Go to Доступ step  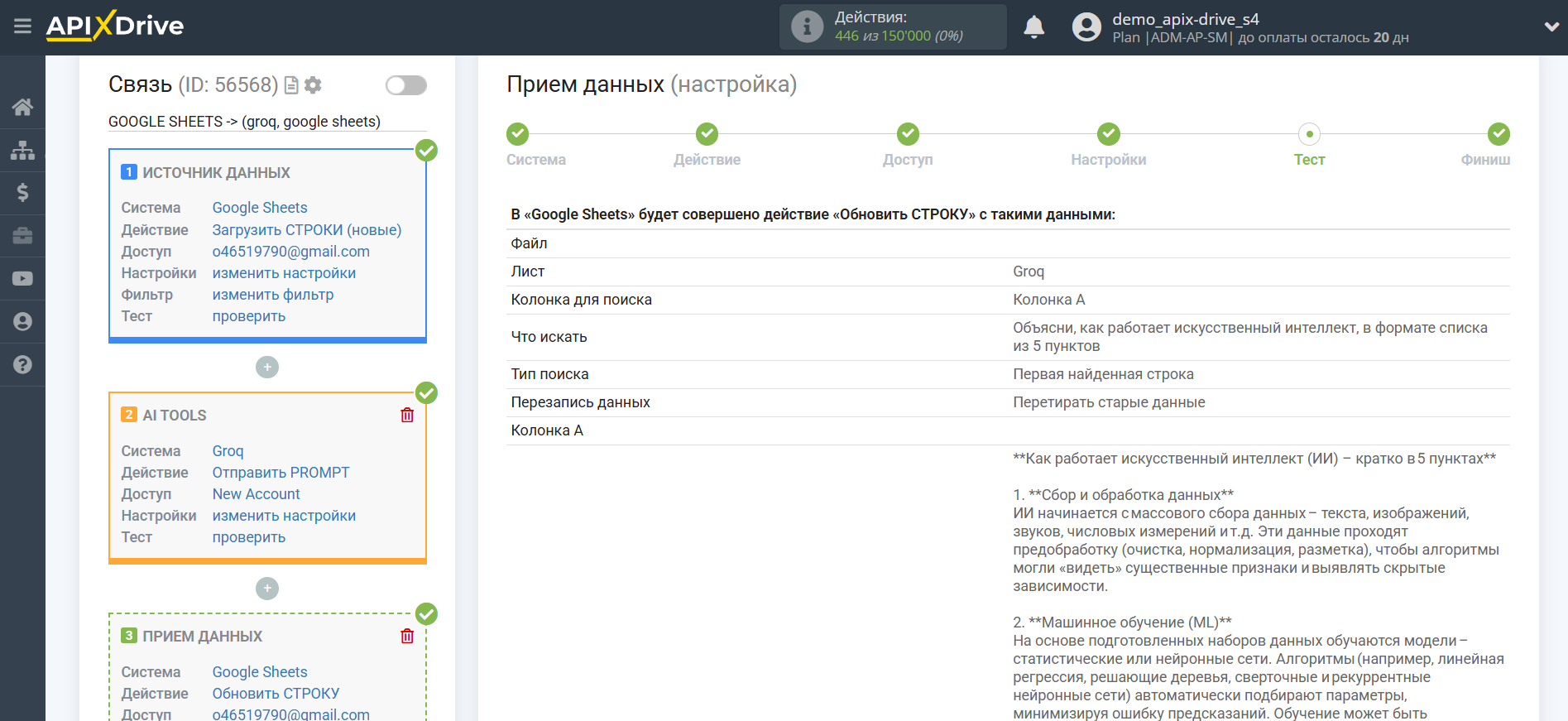[x=908, y=134]
